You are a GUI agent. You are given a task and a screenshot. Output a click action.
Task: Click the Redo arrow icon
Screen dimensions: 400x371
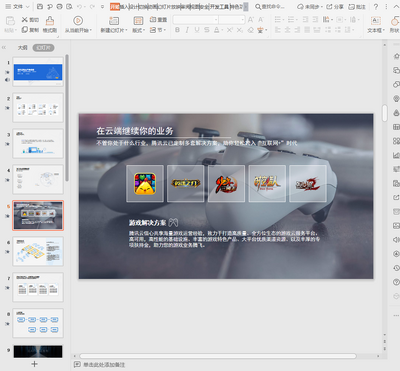pos(92,7)
